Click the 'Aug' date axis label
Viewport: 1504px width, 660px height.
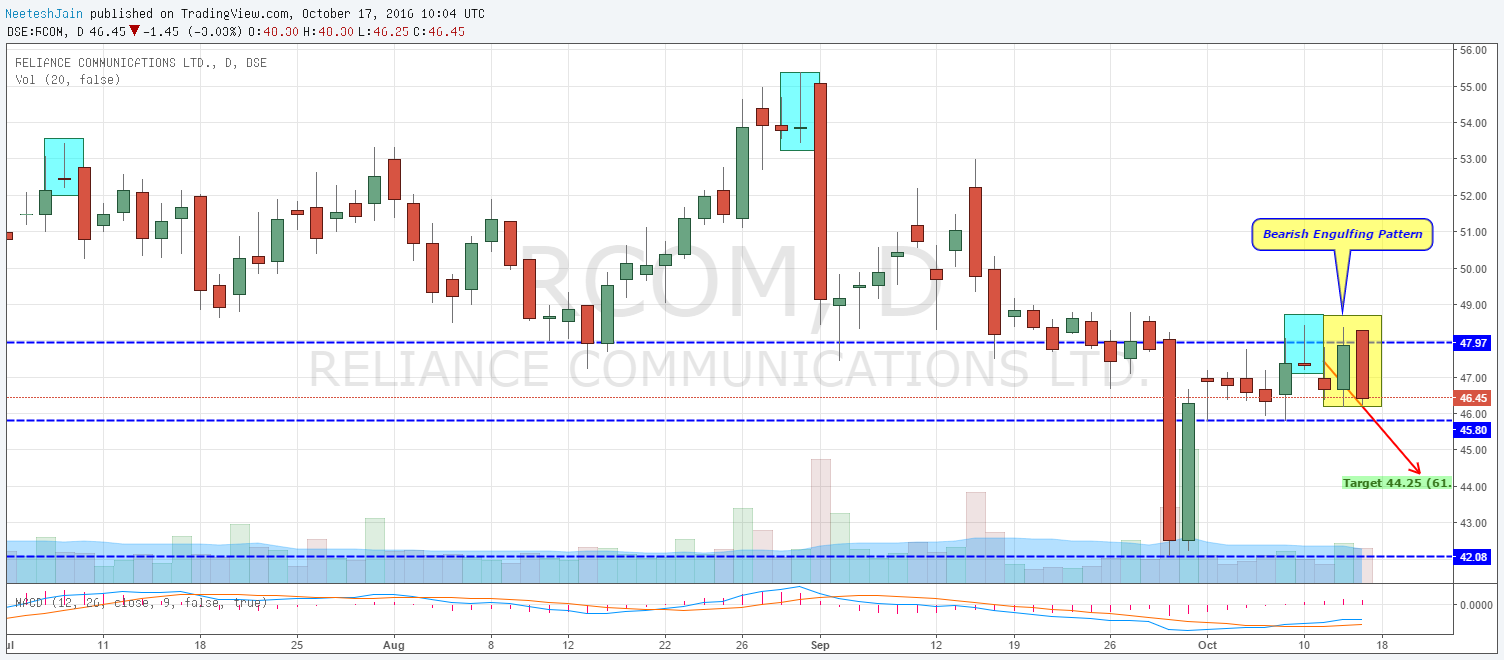394,647
